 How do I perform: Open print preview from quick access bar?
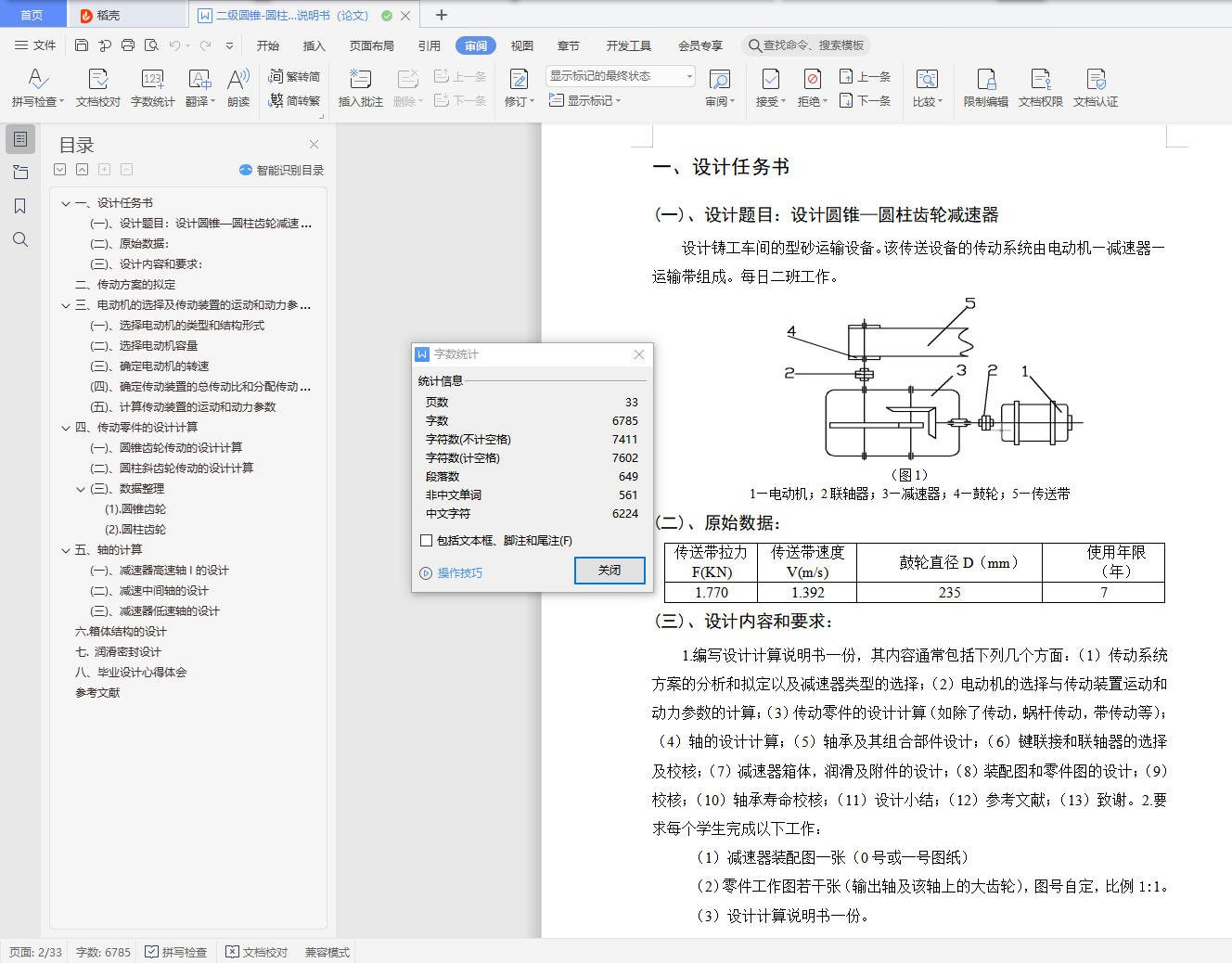point(151,45)
